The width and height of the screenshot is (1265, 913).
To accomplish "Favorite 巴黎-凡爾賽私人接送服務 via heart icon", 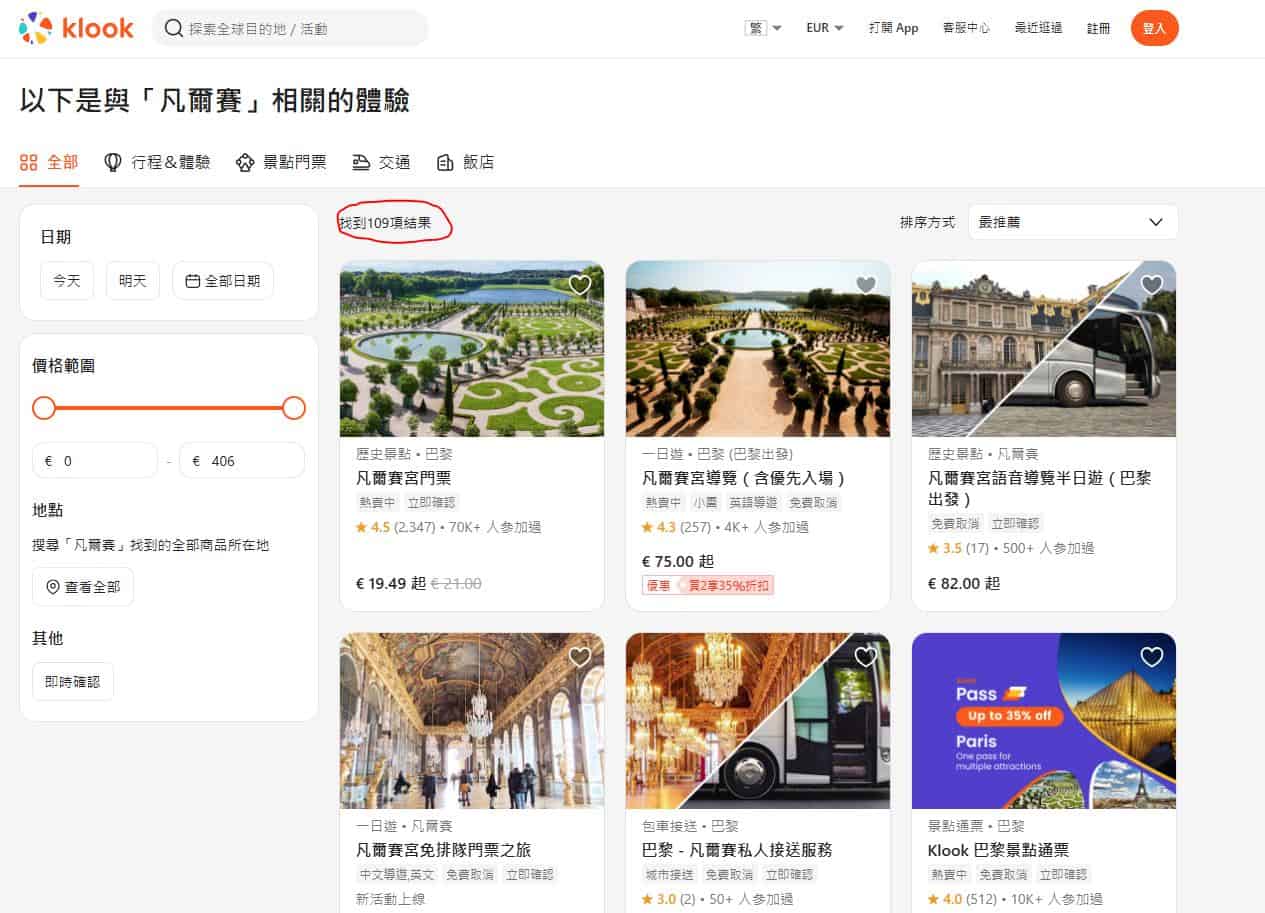I will (866, 657).
